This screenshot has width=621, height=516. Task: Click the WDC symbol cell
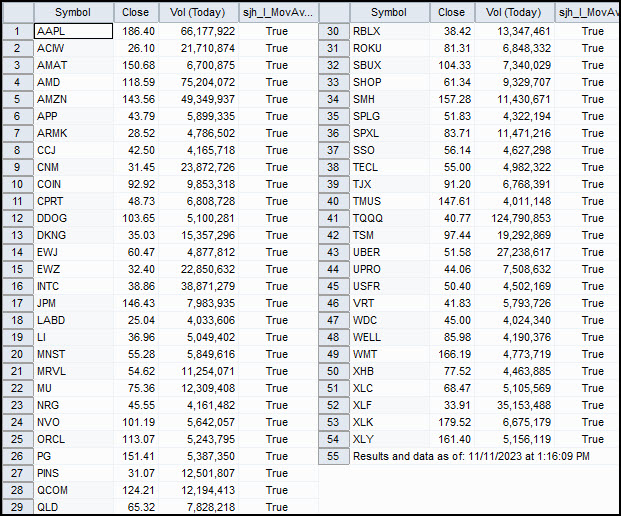390,320
